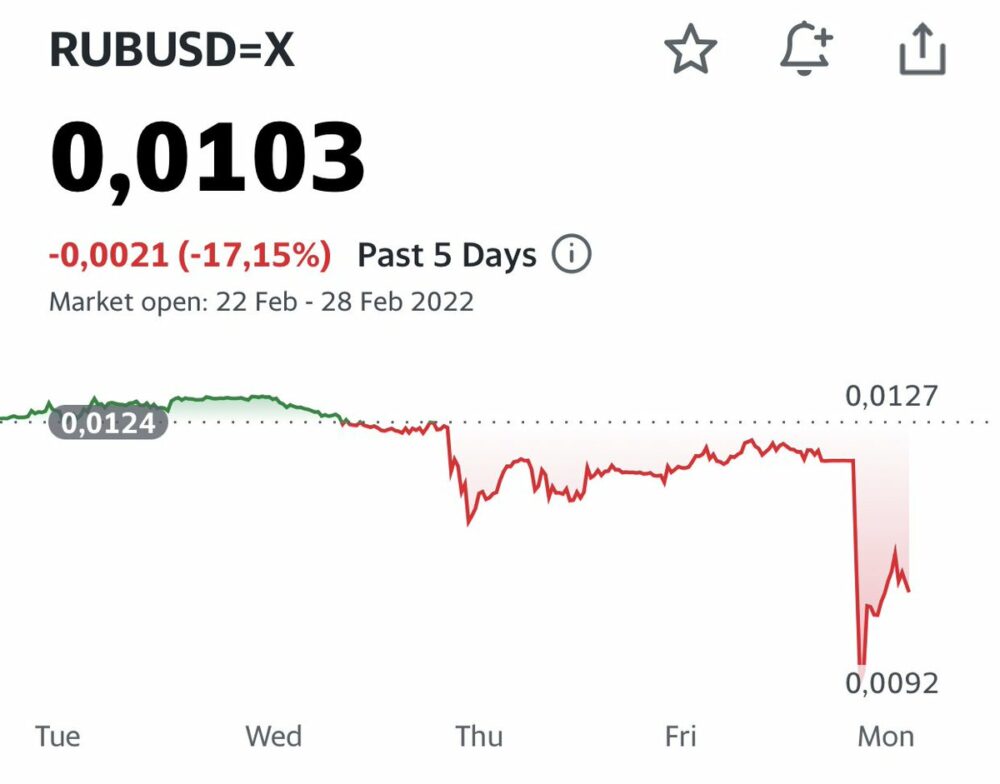Tap the info icon beside Past 5 Days
The width and height of the screenshot is (1000, 784).
click(572, 255)
